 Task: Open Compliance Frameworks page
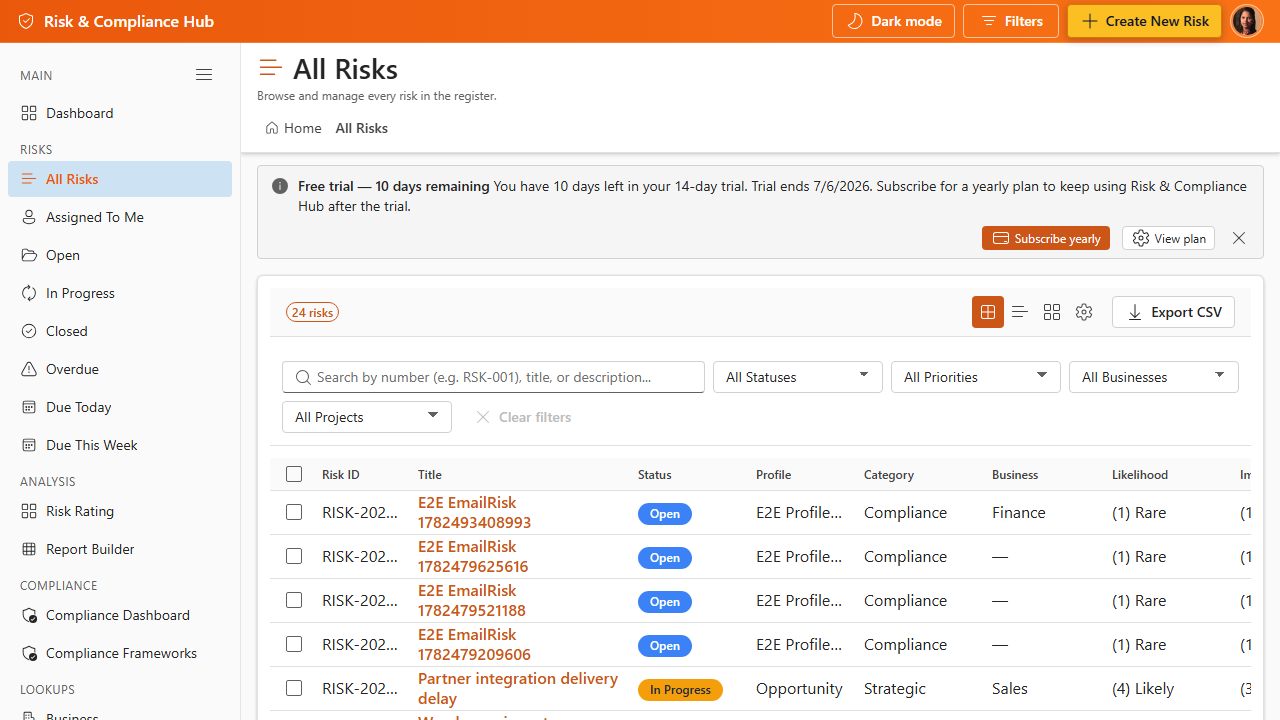pyautogui.click(x=120, y=653)
